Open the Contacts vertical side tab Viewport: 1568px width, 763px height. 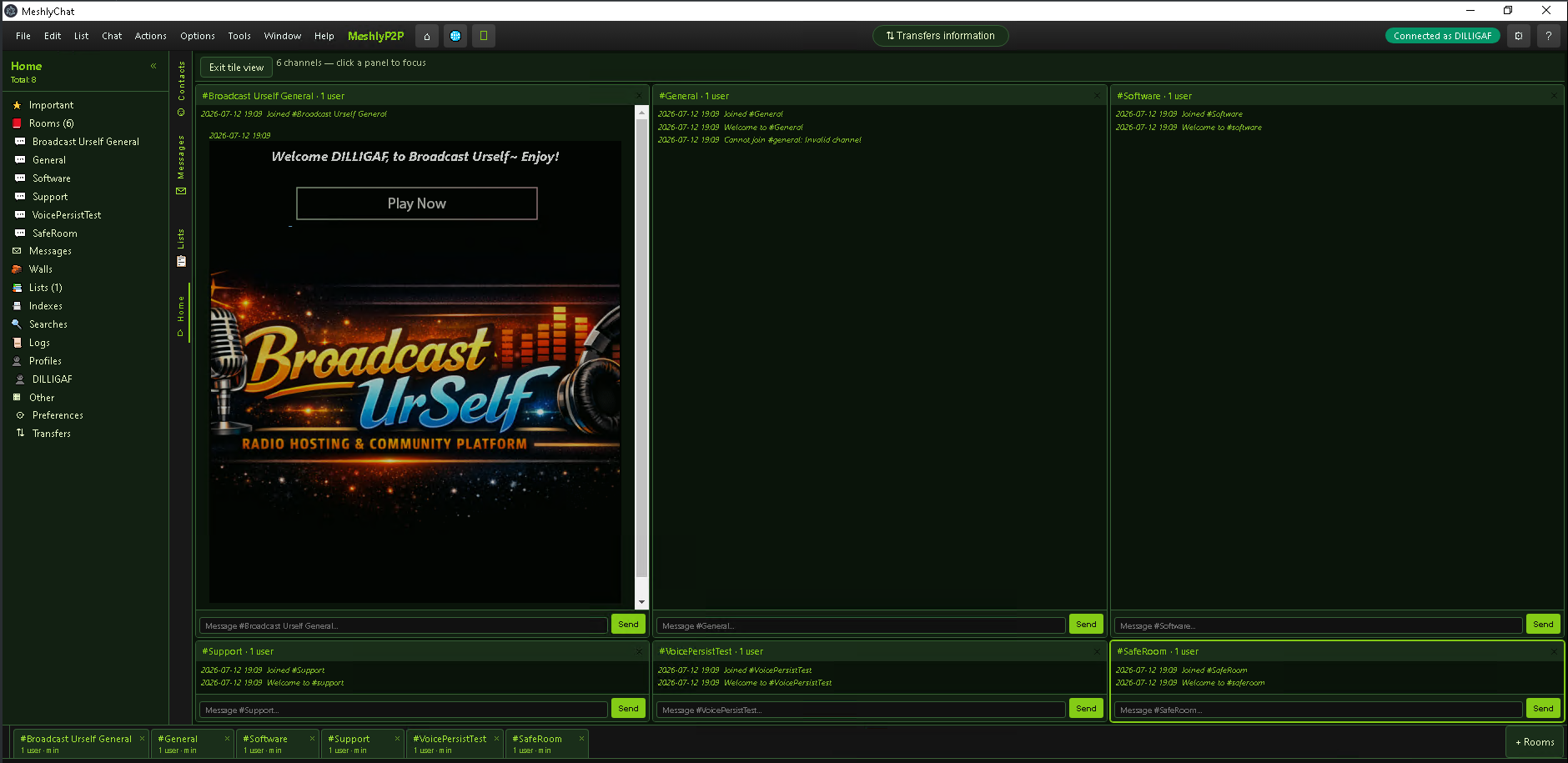pos(181,88)
